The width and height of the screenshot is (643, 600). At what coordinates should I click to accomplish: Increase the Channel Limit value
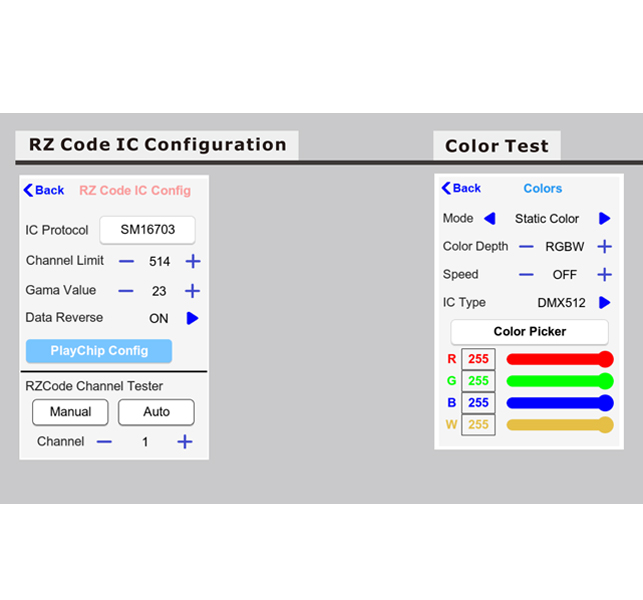pos(193,261)
